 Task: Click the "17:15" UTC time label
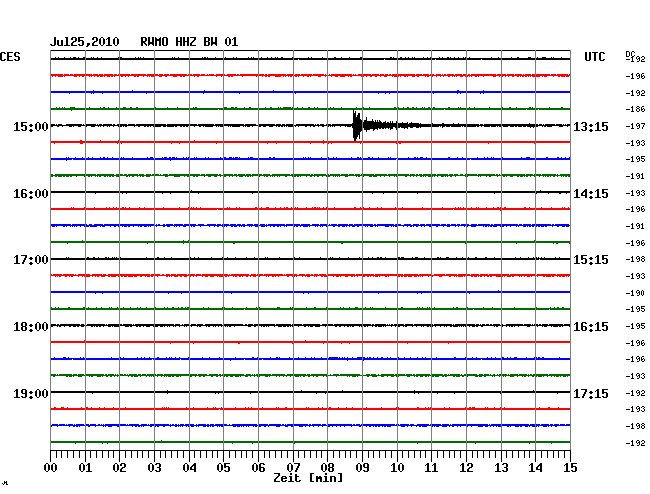tap(591, 393)
